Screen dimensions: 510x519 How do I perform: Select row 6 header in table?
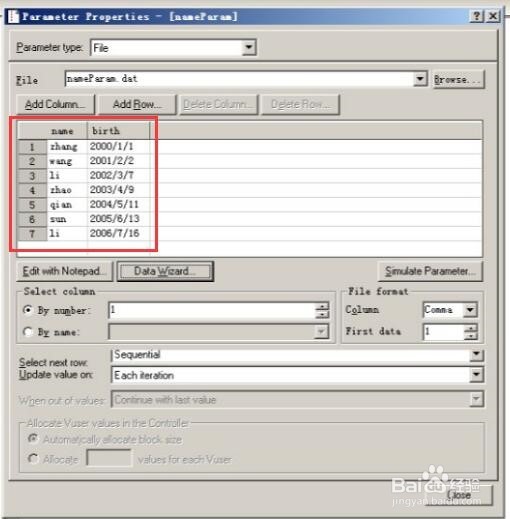click(32, 219)
